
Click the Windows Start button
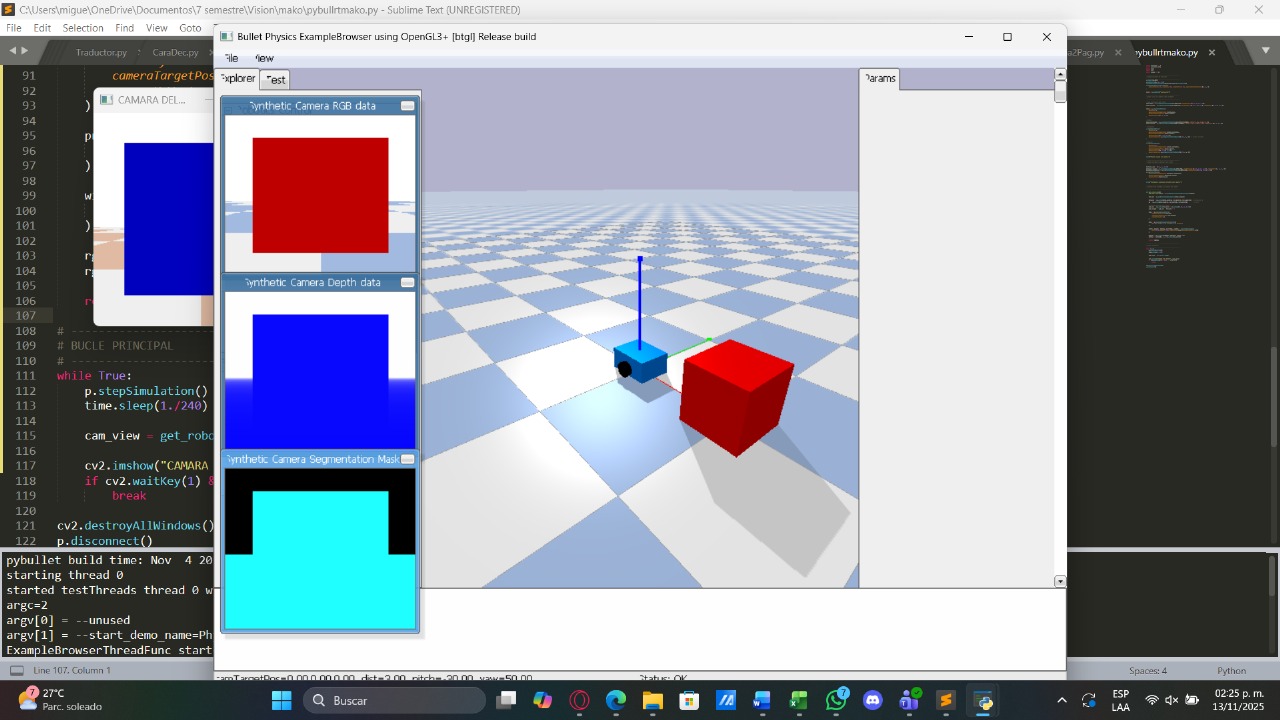281,700
